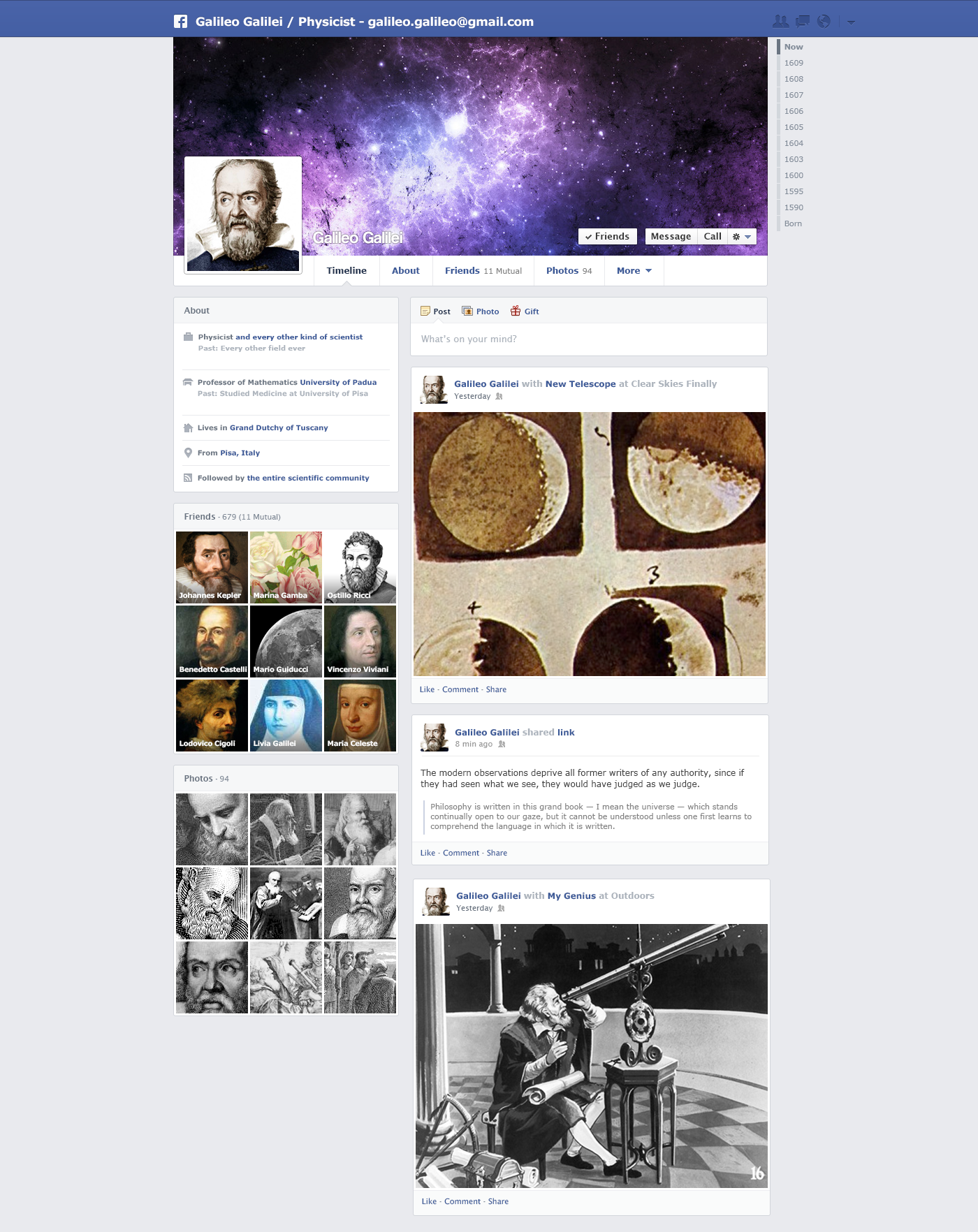Click the Gift icon in composer

(516, 311)
